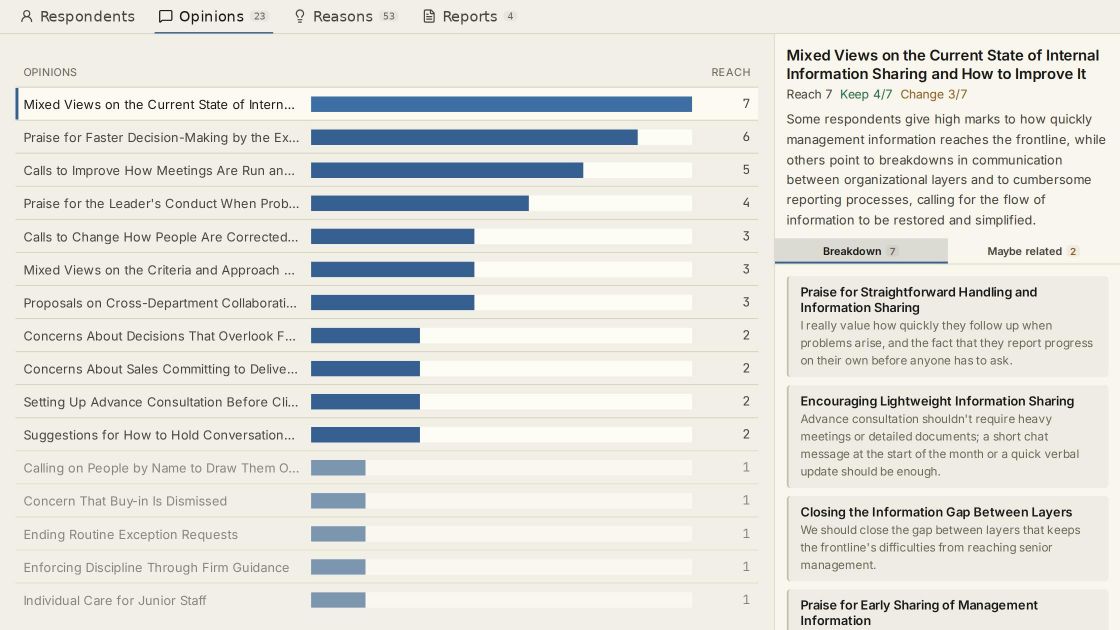The image size is (1120, 630).
Task: Select 'Praise for the Leader's Conduct' row
Action: [386, 204]
